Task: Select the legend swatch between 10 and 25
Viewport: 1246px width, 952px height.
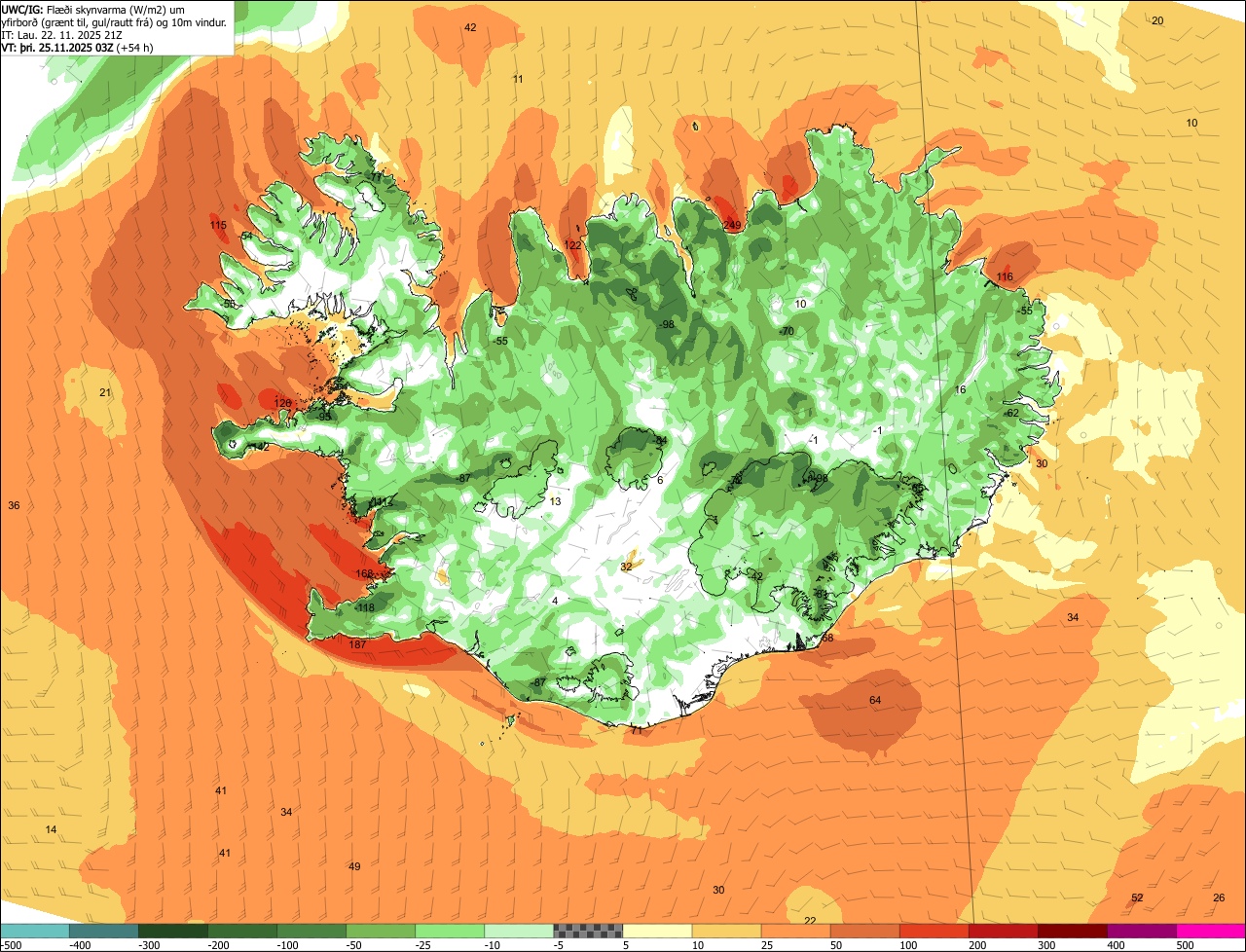Action: point(726,931)
